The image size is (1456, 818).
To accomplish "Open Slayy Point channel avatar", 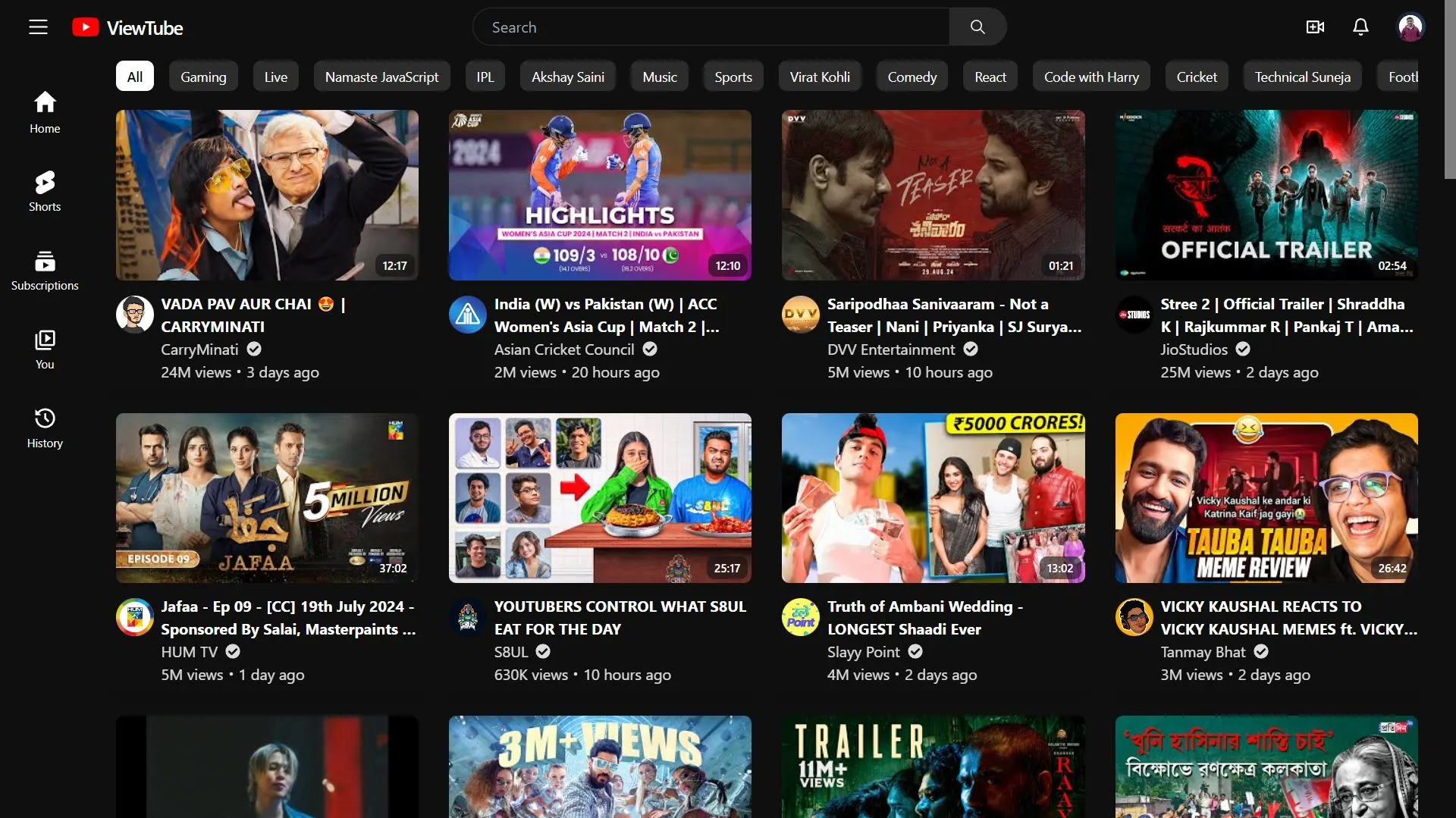I will point(801,617).
